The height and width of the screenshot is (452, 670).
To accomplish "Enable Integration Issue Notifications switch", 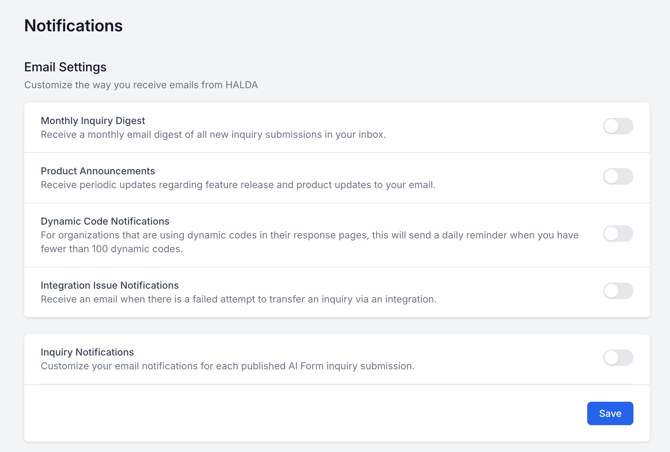I will 618,291.
